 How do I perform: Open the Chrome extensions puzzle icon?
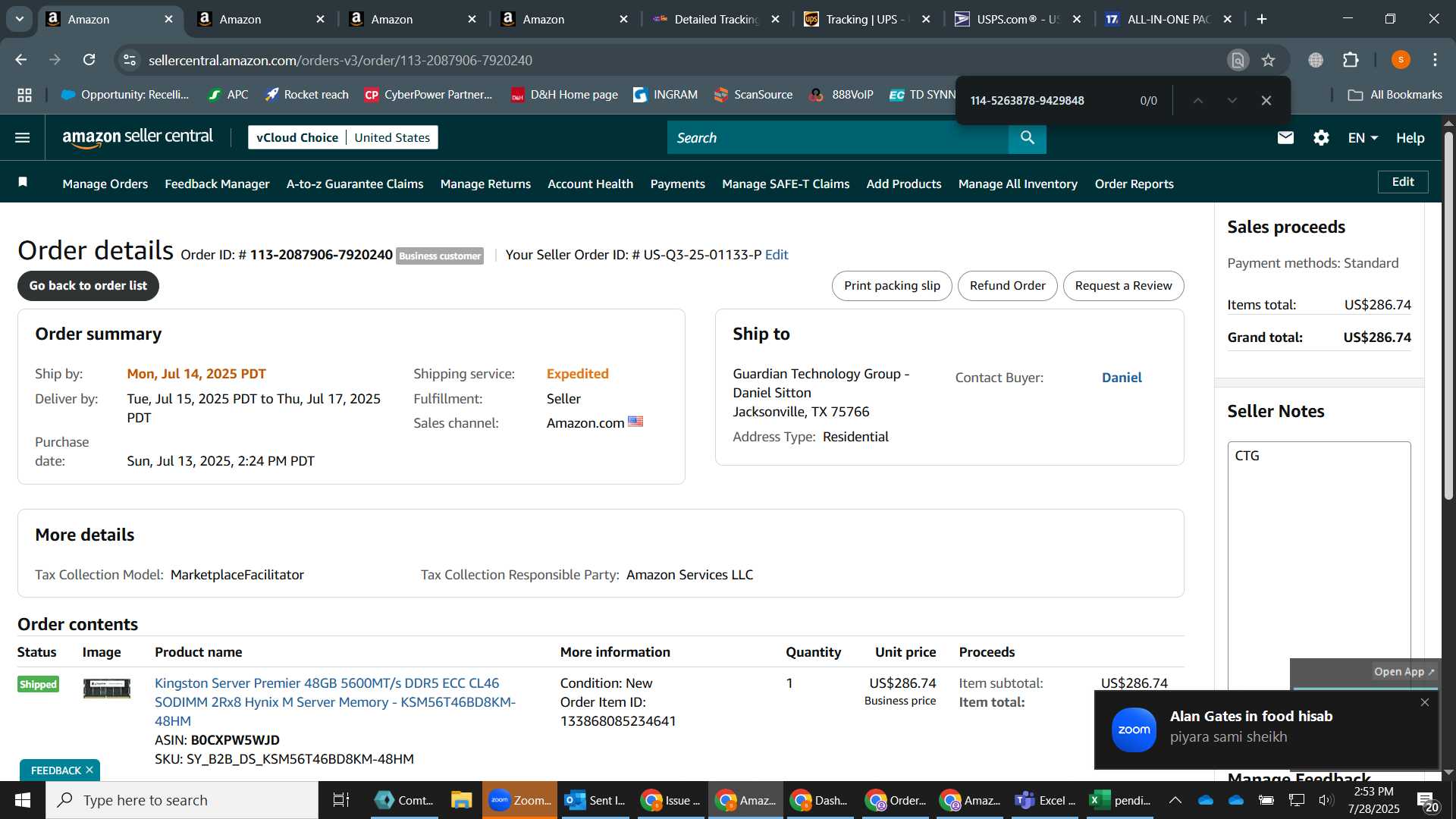1351,60
